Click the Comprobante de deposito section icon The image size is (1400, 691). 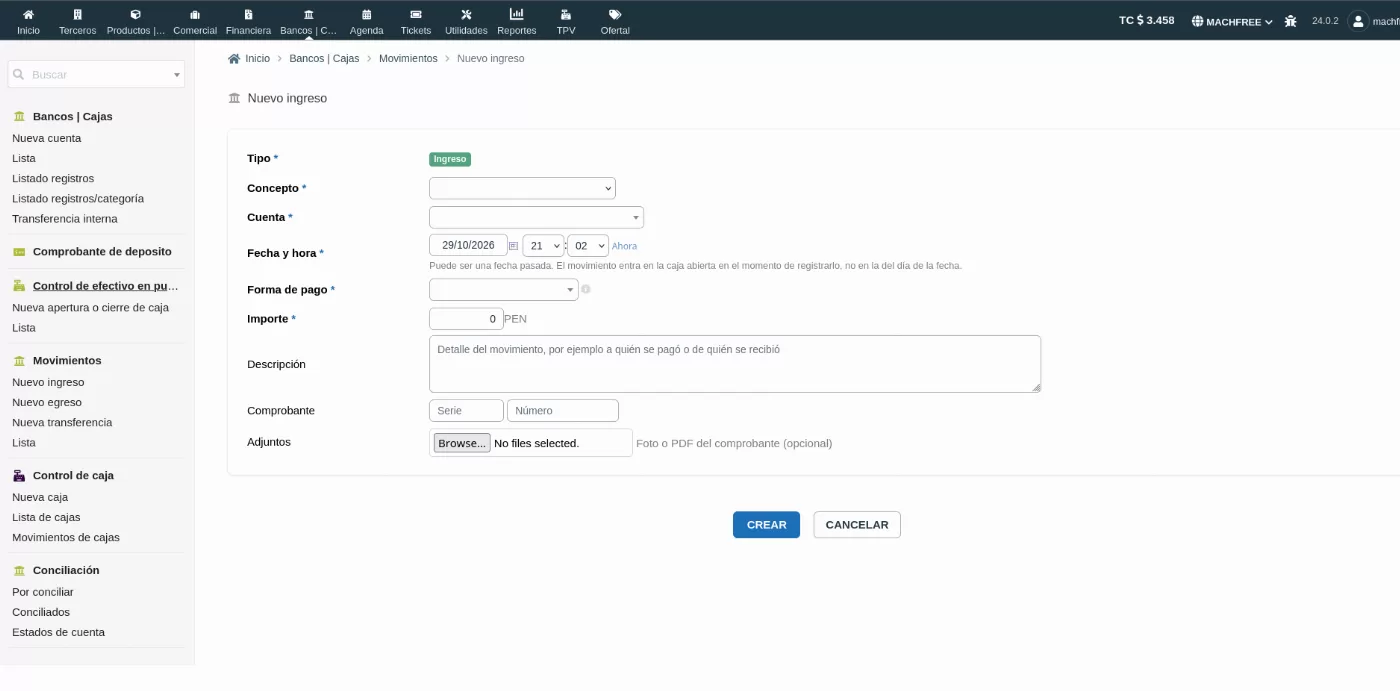tap(19, 252)
